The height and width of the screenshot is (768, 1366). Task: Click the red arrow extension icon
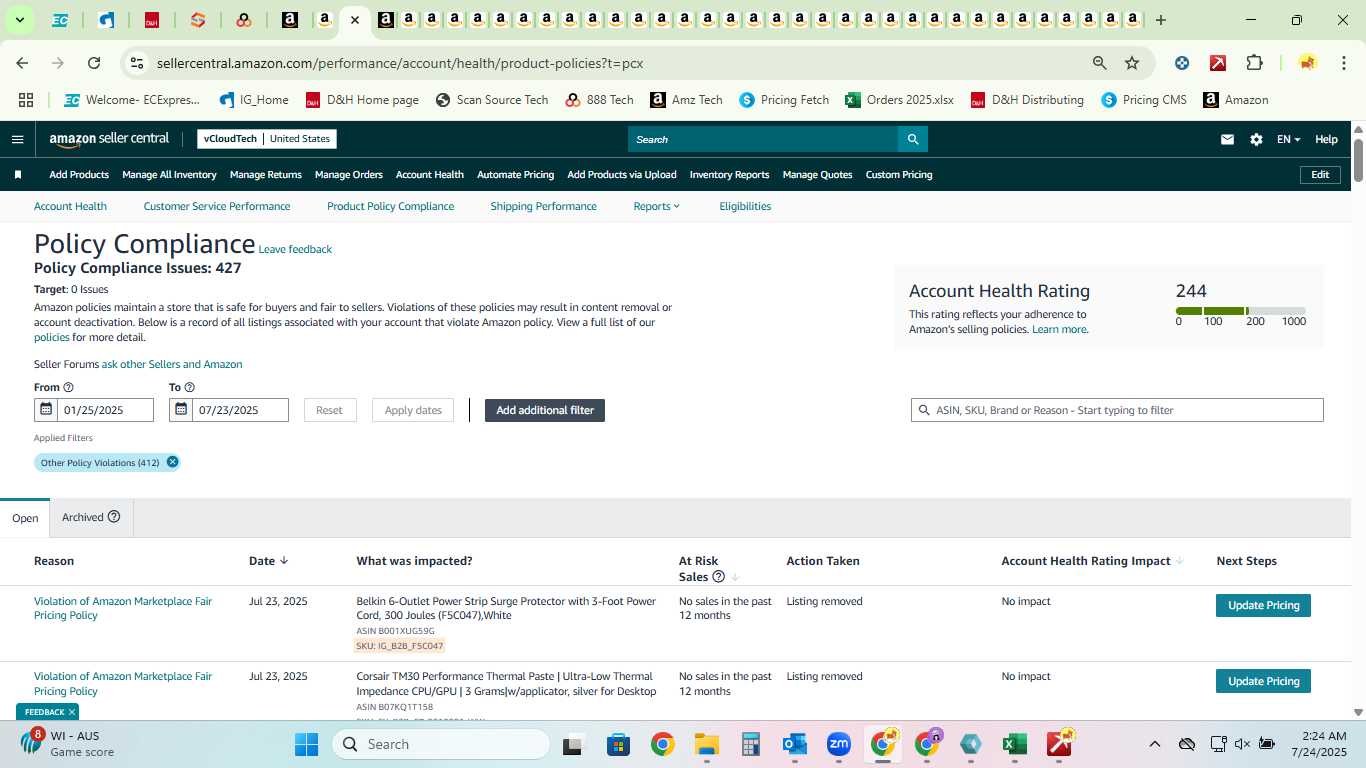pos(1218,63)
